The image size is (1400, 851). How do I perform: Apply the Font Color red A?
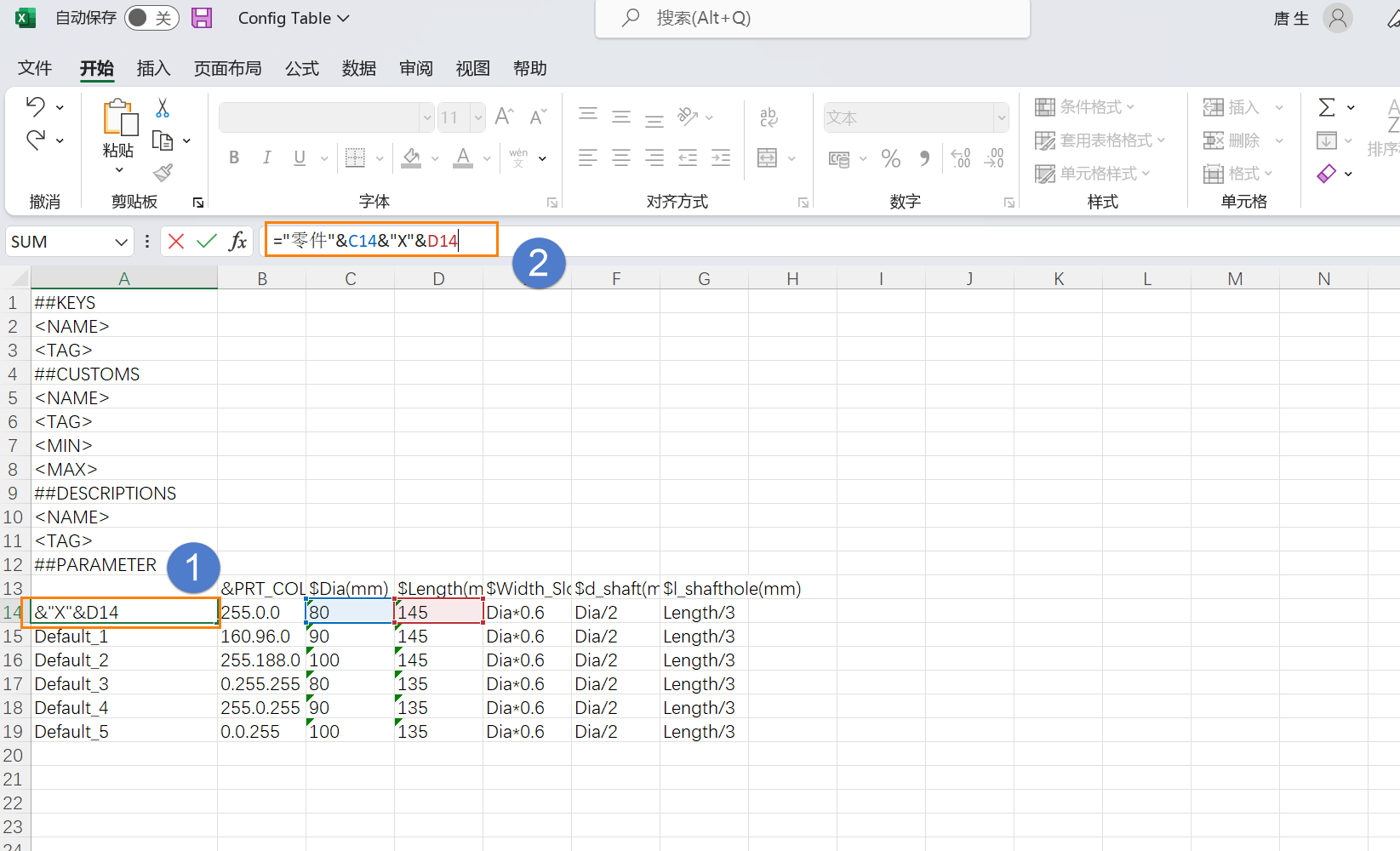click(x=463, y=157)
